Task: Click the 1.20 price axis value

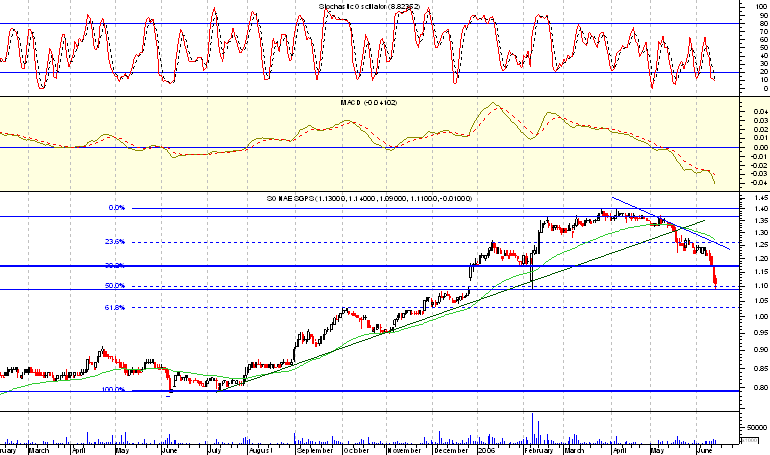Action: pyautogui.click(x=763, y=259)
